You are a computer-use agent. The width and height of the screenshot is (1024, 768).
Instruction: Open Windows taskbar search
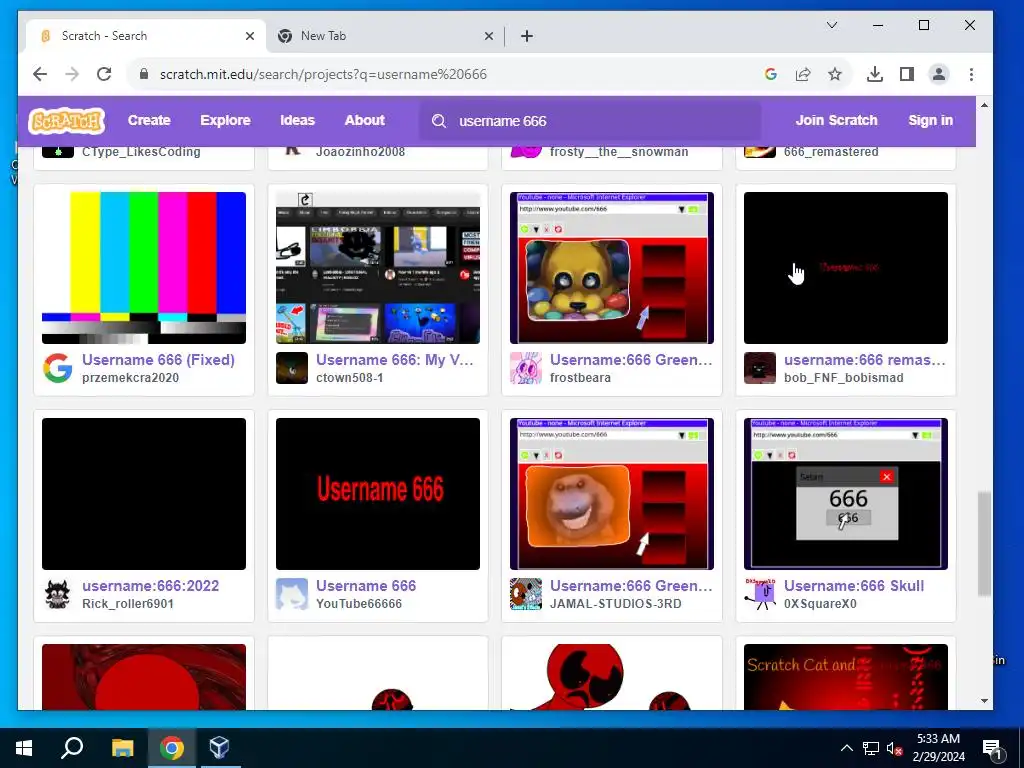tap(72, 748)
